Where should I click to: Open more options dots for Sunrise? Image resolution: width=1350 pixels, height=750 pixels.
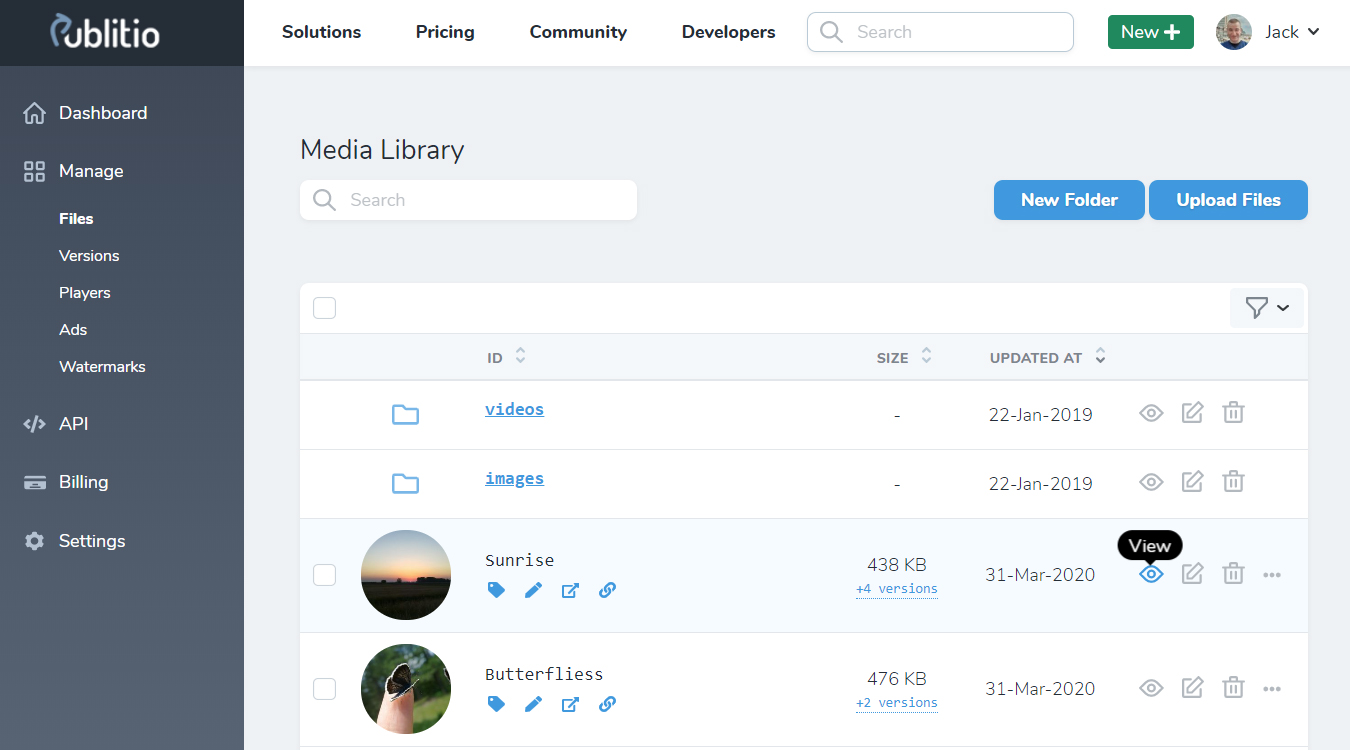[1272, 575]
